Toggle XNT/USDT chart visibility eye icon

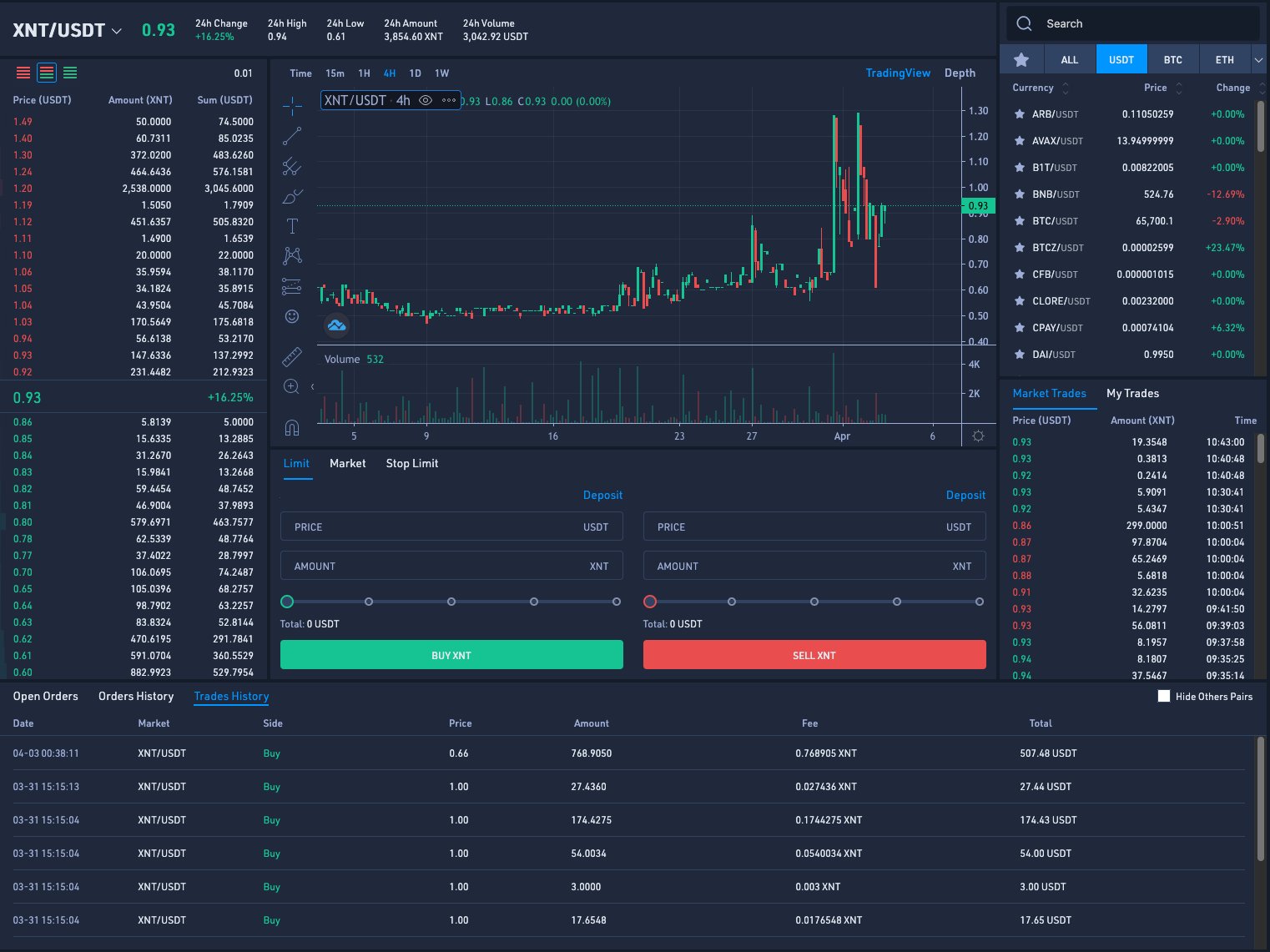point(426,101)
